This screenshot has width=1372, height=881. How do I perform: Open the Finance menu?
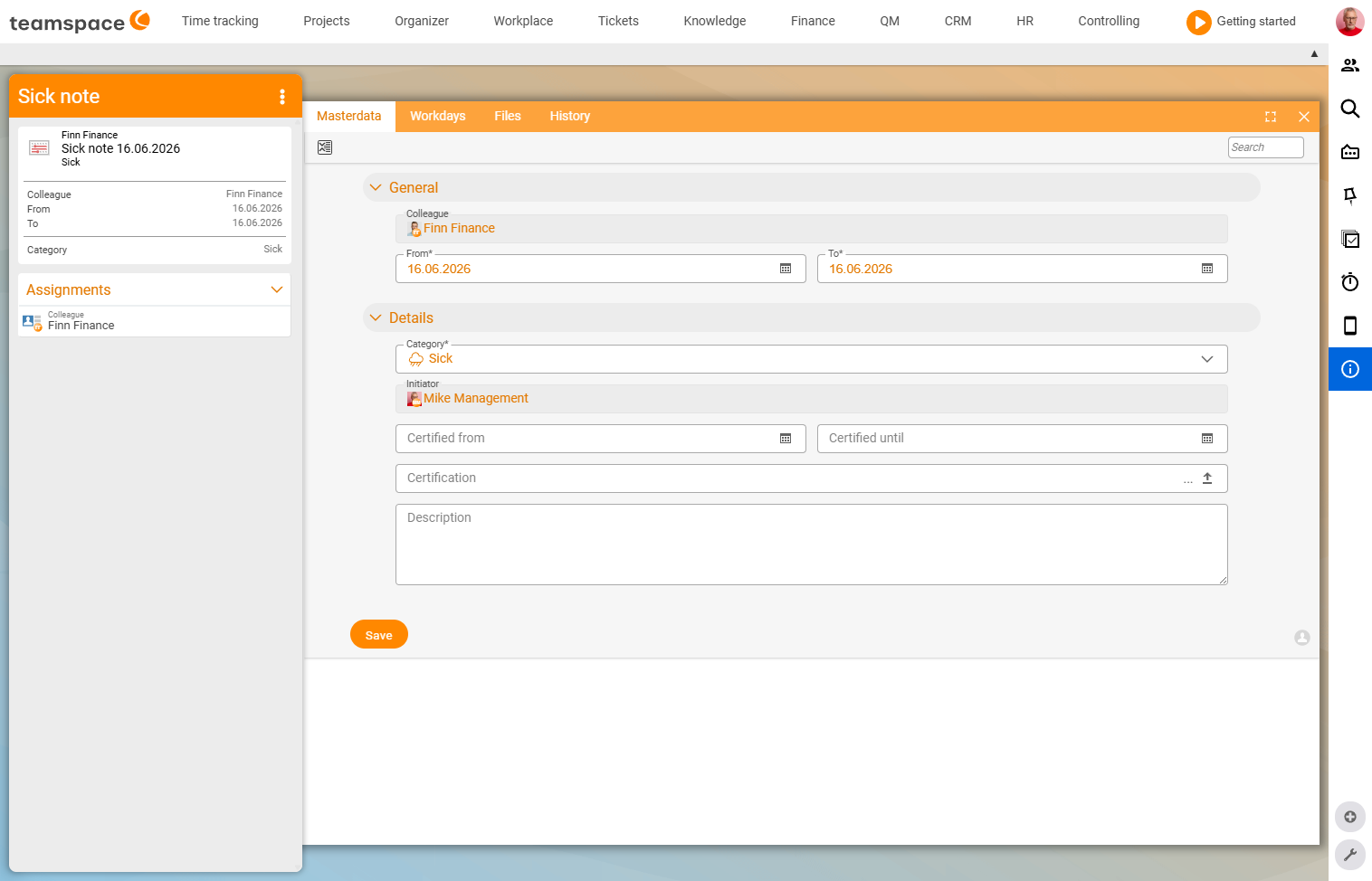tap(813, 21)
